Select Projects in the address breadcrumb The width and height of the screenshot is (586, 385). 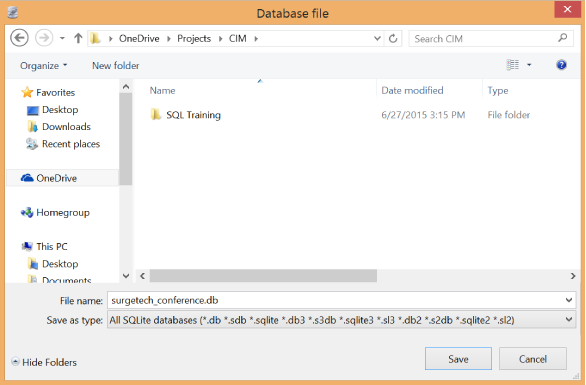coord(194,38)
